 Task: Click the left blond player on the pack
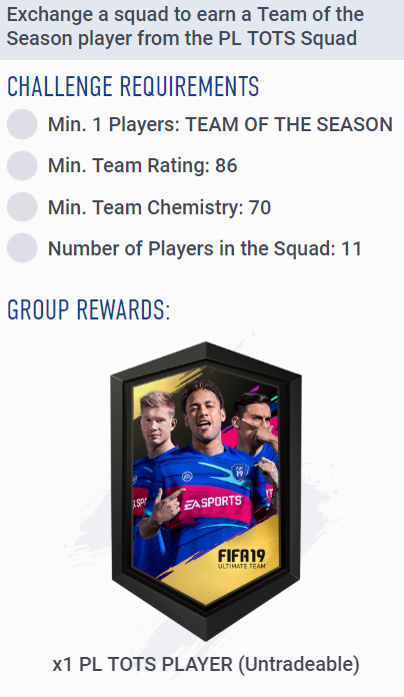click(x=156, y=422)
